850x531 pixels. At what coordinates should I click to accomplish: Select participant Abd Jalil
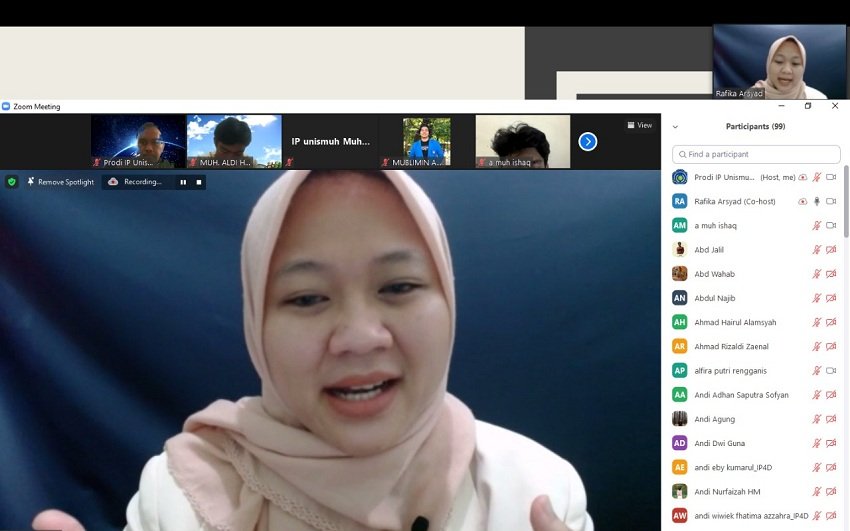click(756, 250)
